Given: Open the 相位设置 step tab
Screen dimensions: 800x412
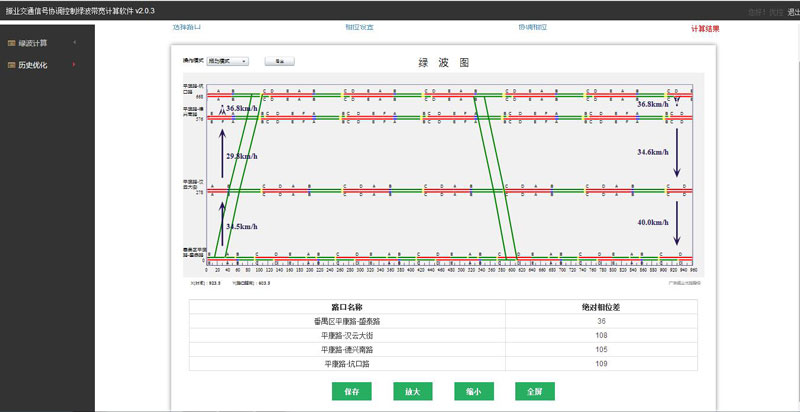Looking at the screenshot, I should pos(359,28).
